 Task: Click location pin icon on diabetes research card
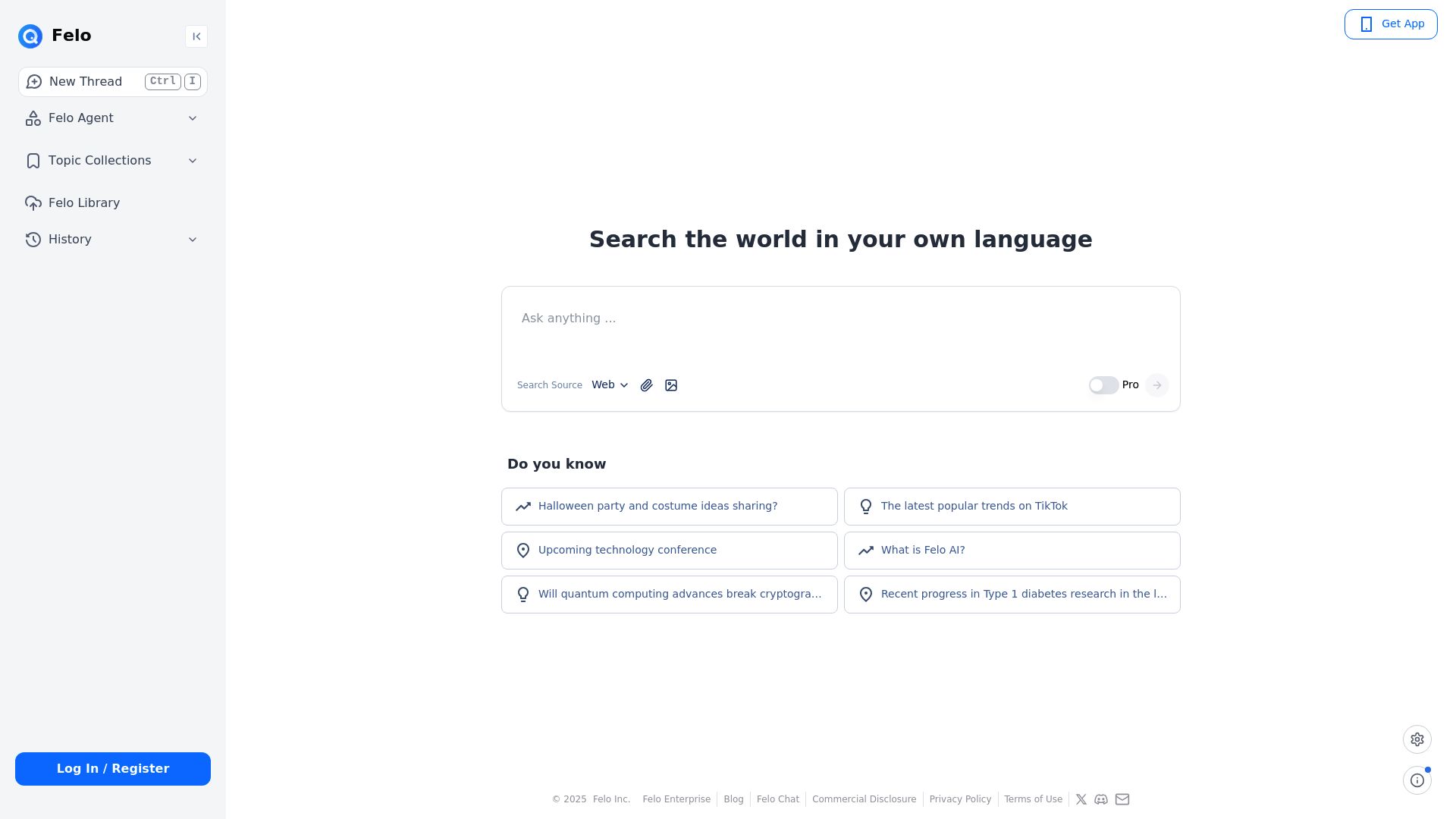coord(866,595)
